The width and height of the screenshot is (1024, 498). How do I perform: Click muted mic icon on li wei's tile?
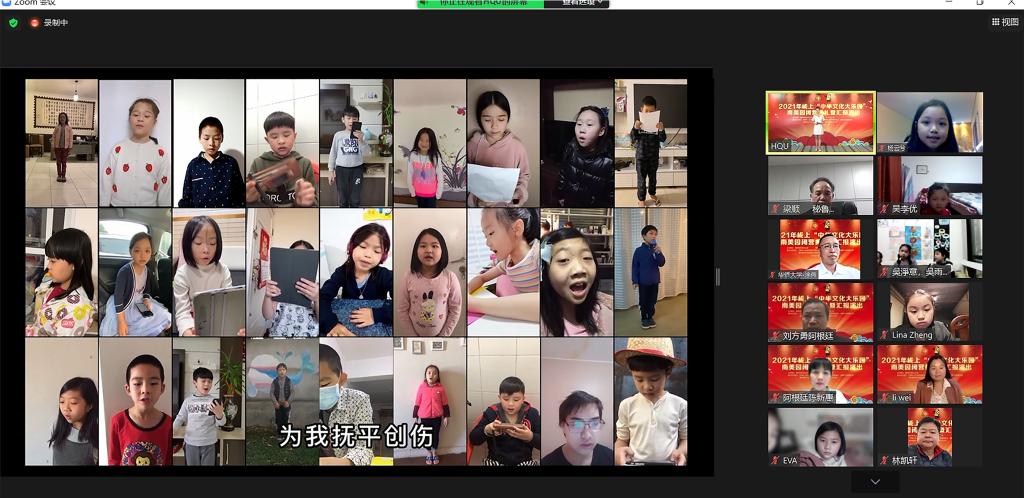tap(884, 397)
